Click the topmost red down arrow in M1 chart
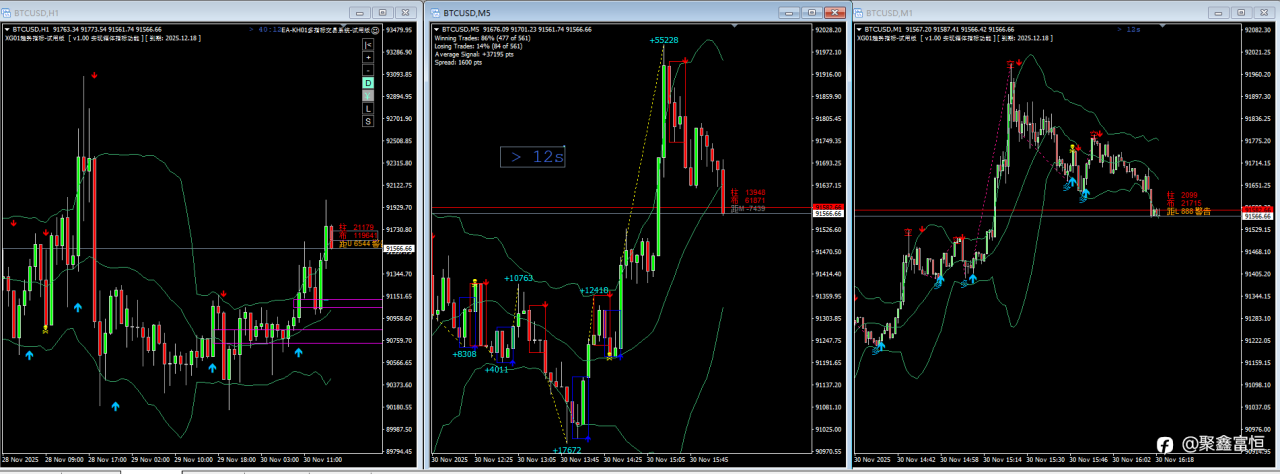 (x=1019, y=63)
